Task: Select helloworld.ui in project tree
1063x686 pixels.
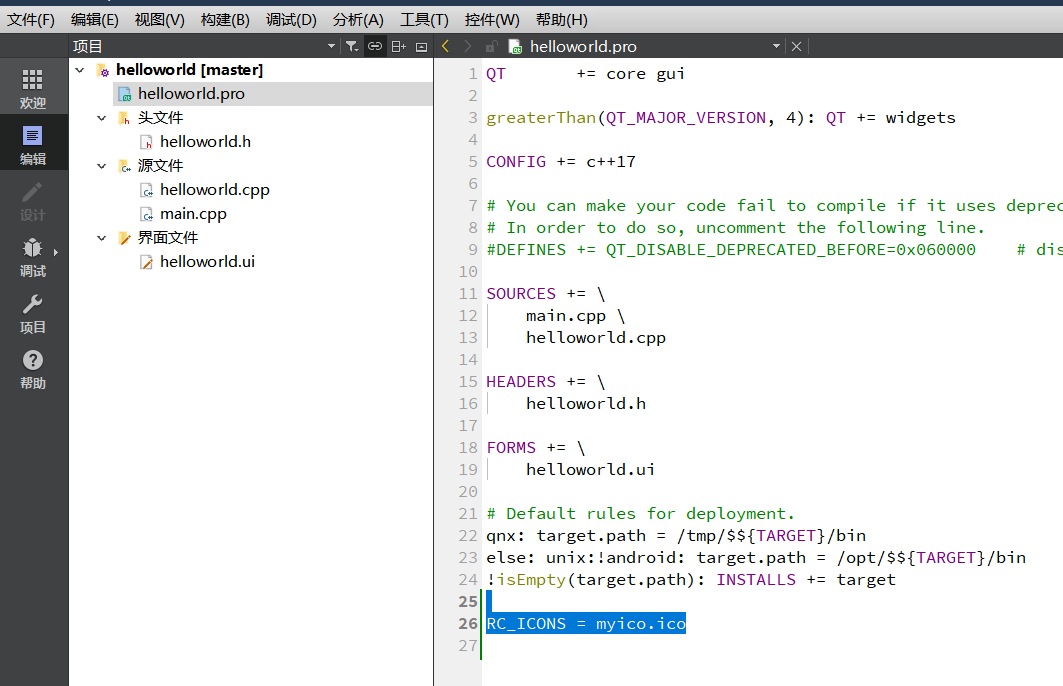Action: 207,262
